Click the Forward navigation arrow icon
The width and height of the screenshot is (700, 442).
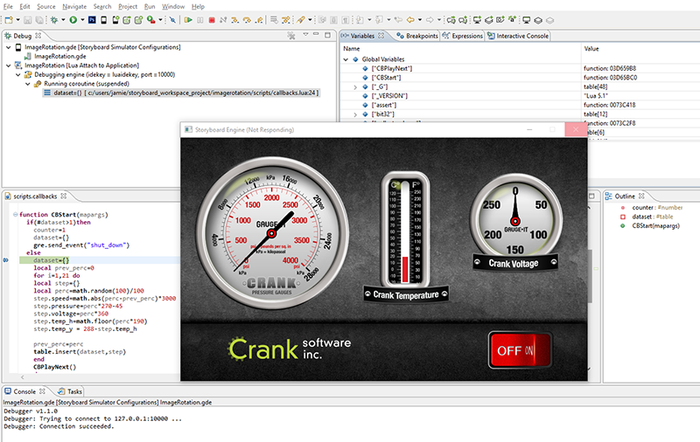(429, 20)
